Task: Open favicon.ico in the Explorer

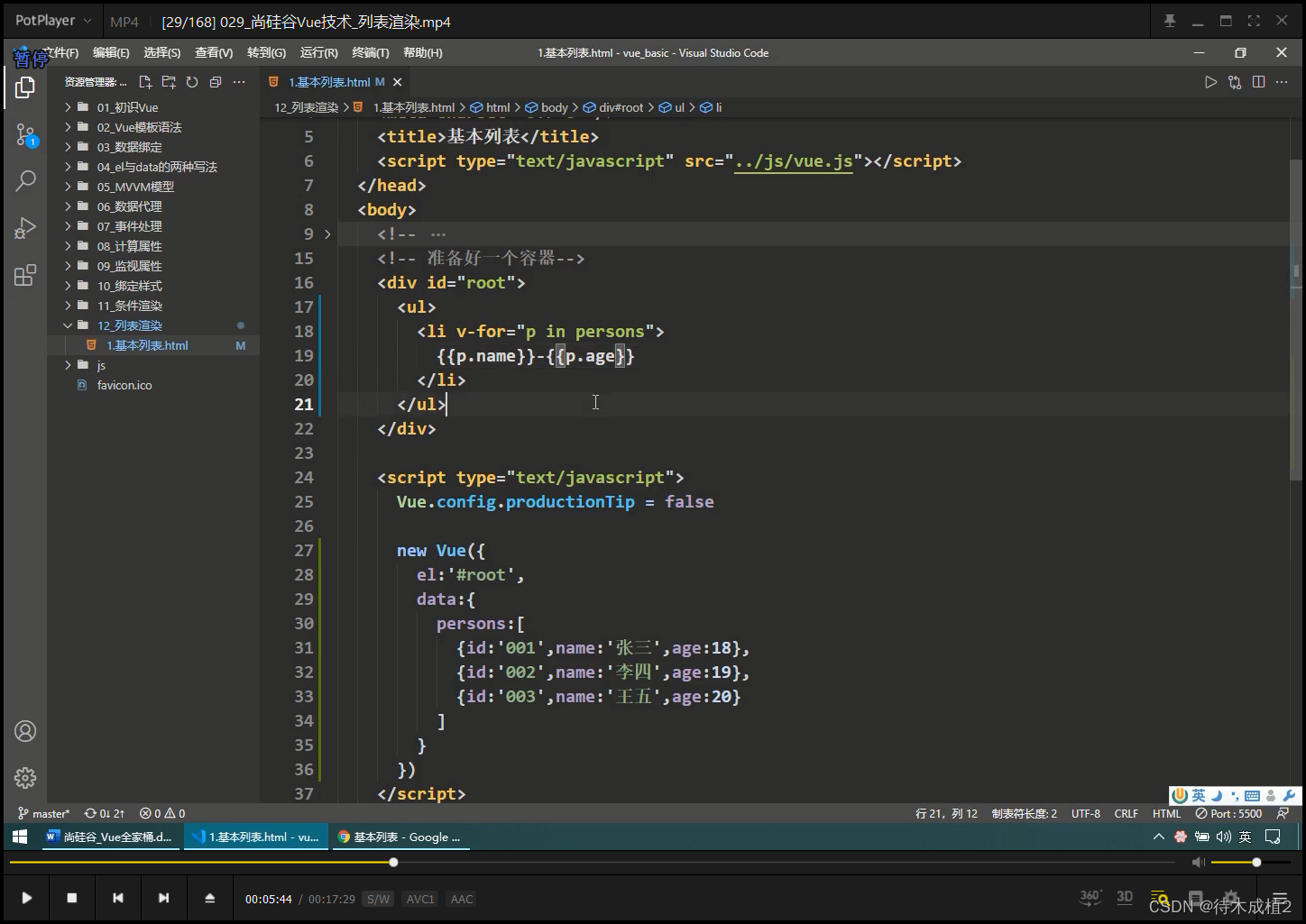Action: (x=124, y=385)
